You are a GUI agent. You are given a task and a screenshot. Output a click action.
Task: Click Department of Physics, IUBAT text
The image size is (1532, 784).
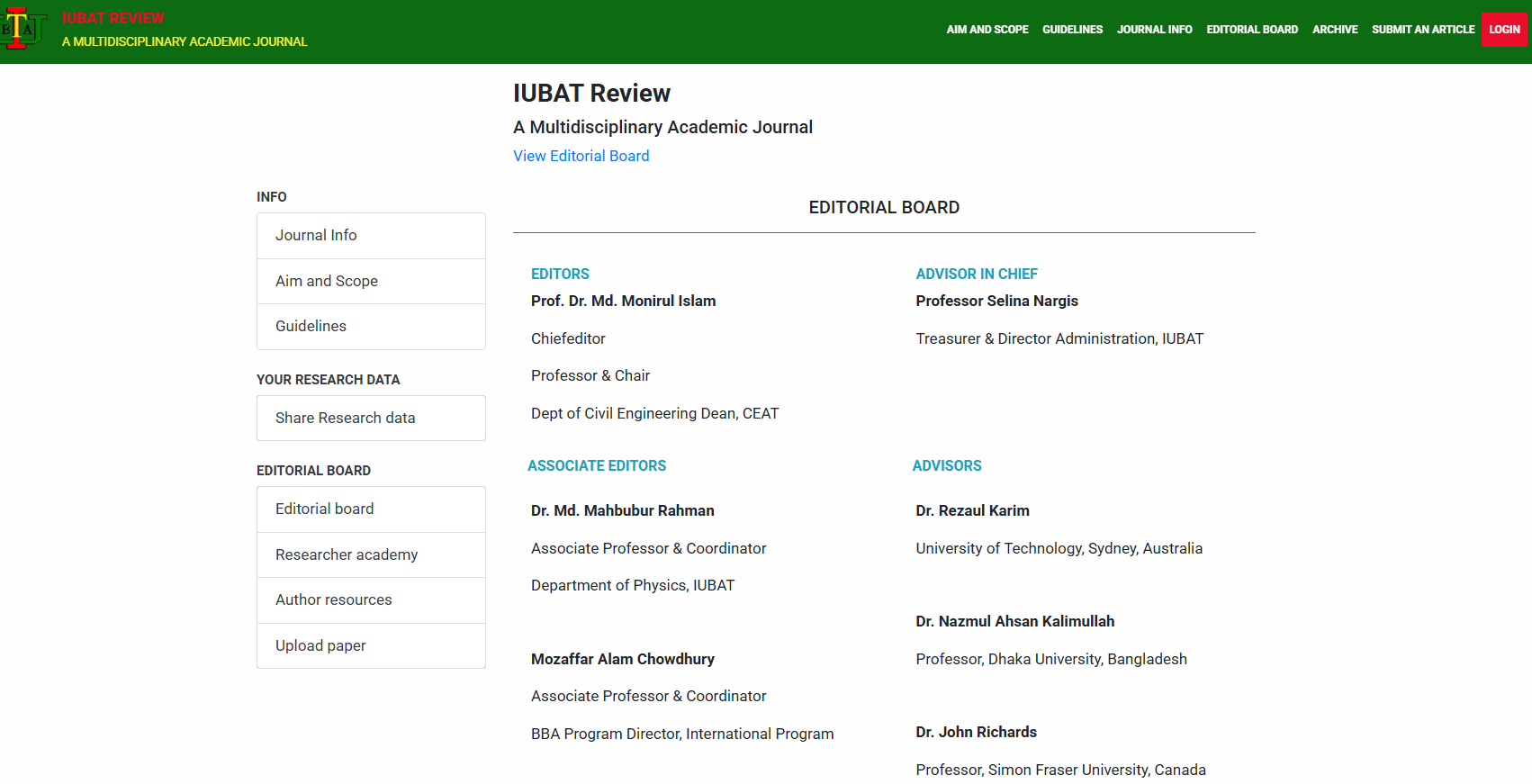click(x=633, y=585)
